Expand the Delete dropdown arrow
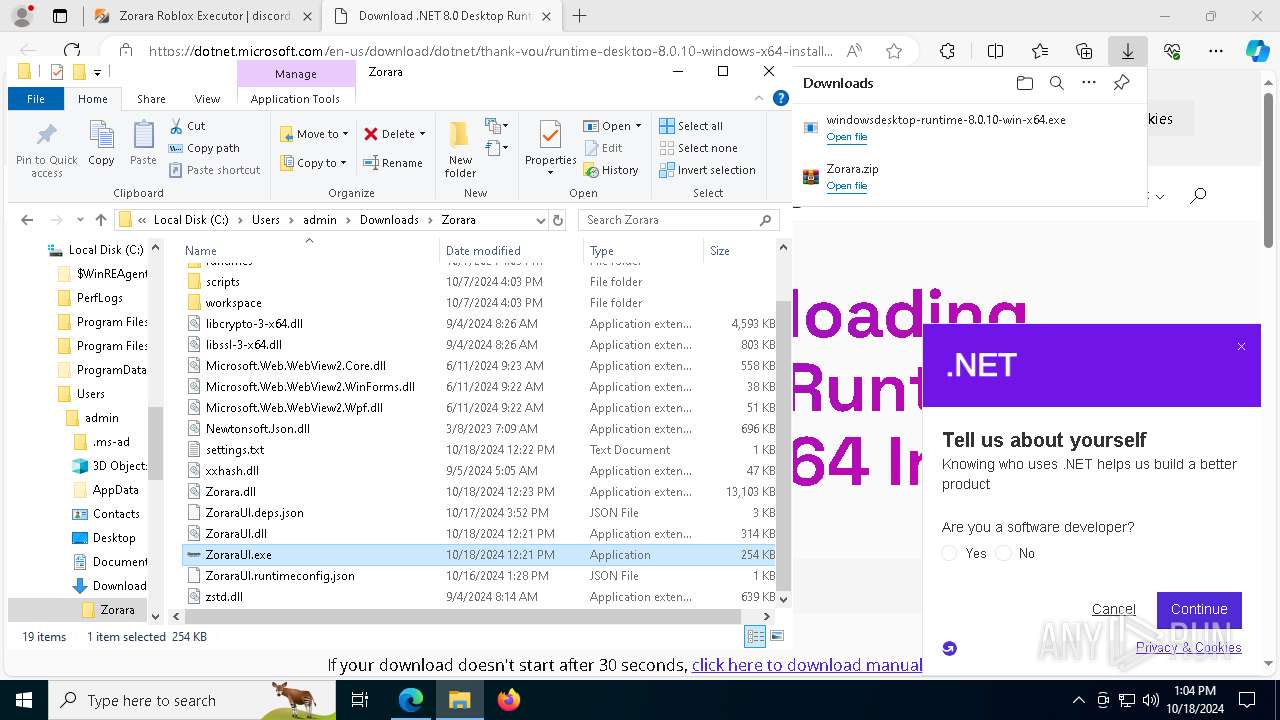This screenshot has height=720, width=1280. (x=422, y=134)
